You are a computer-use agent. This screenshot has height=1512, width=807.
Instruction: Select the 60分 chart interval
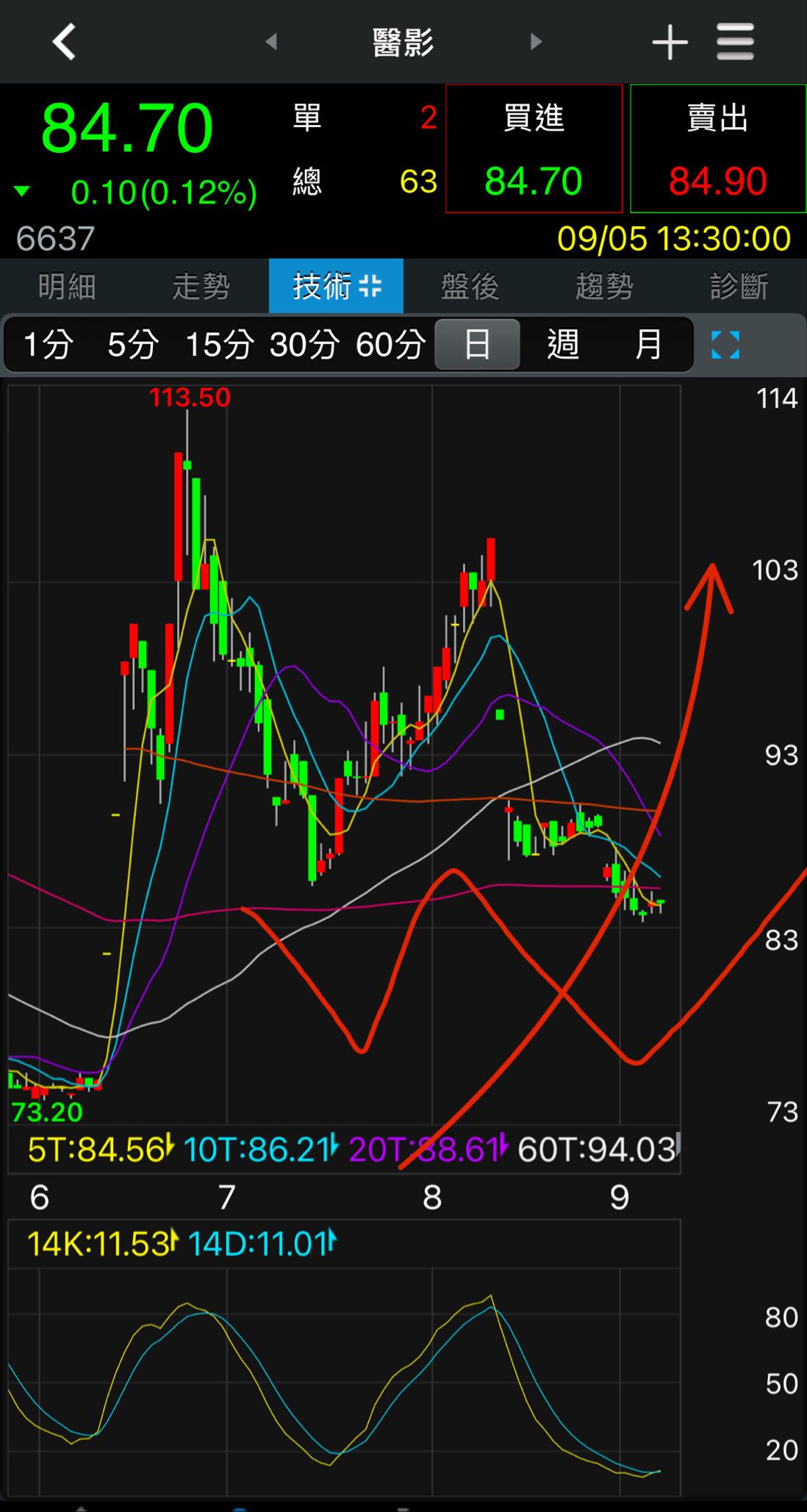click(390, 345)
